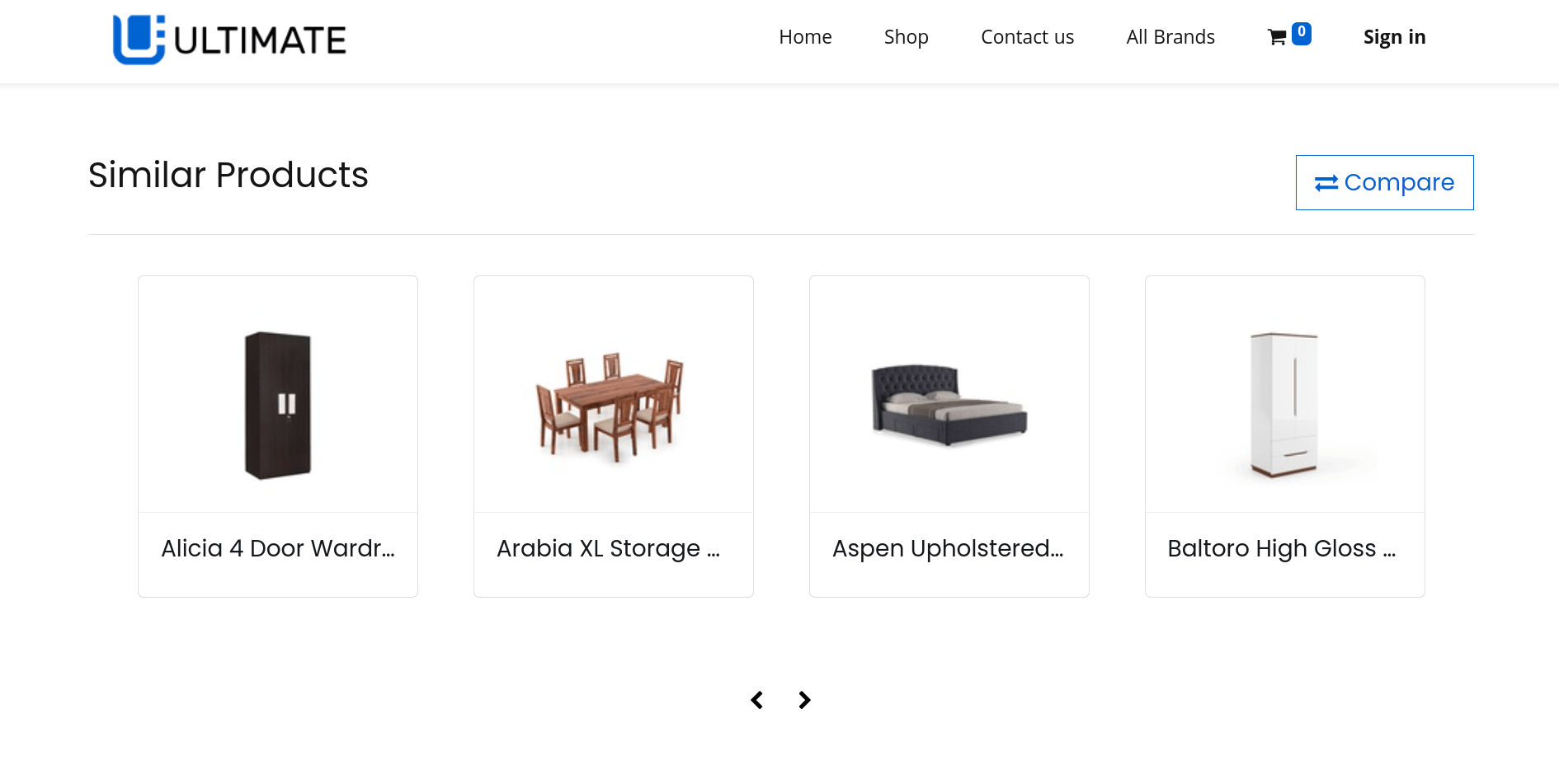Image resolution: width=1559 pixels, height=784 pixels.
Task: Open the Shop page
Action: pyautogui.click(x=906, y=37)
